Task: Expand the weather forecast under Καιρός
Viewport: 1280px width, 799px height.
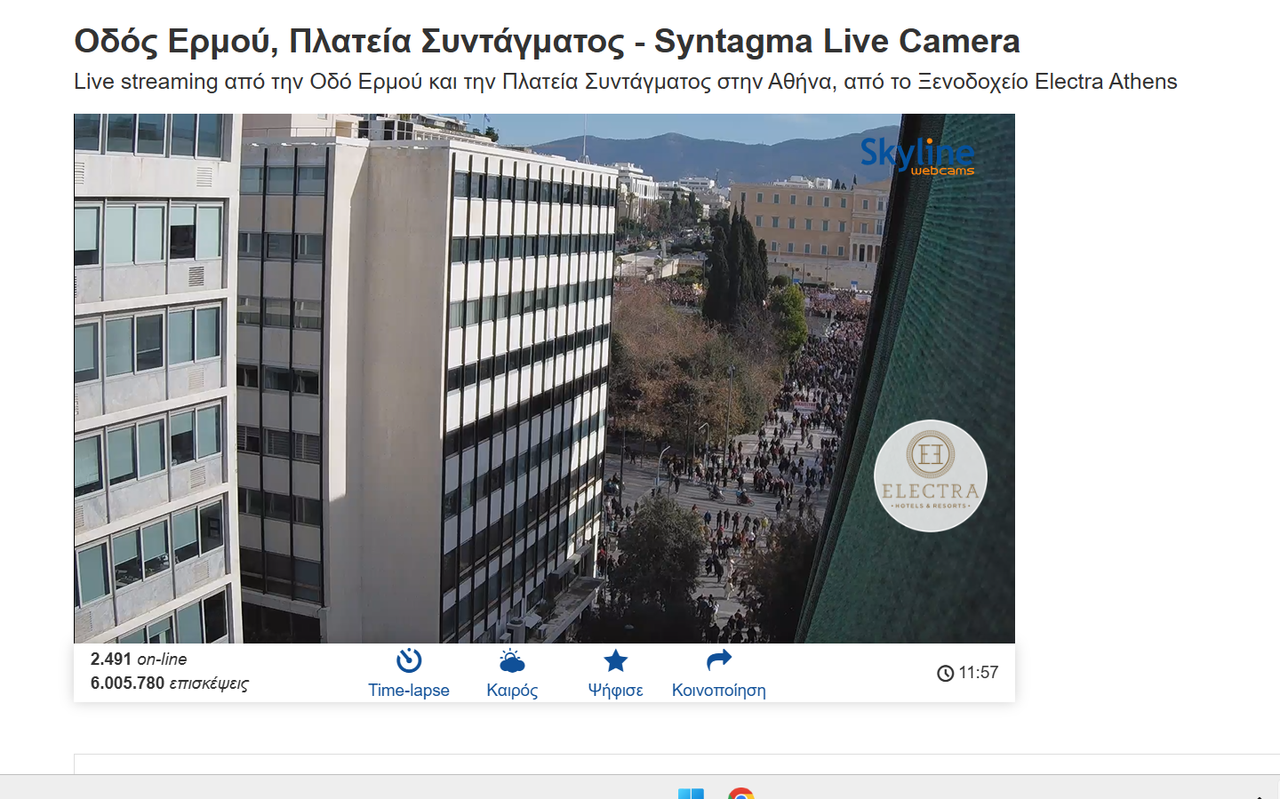Action: tap(511, 689)
